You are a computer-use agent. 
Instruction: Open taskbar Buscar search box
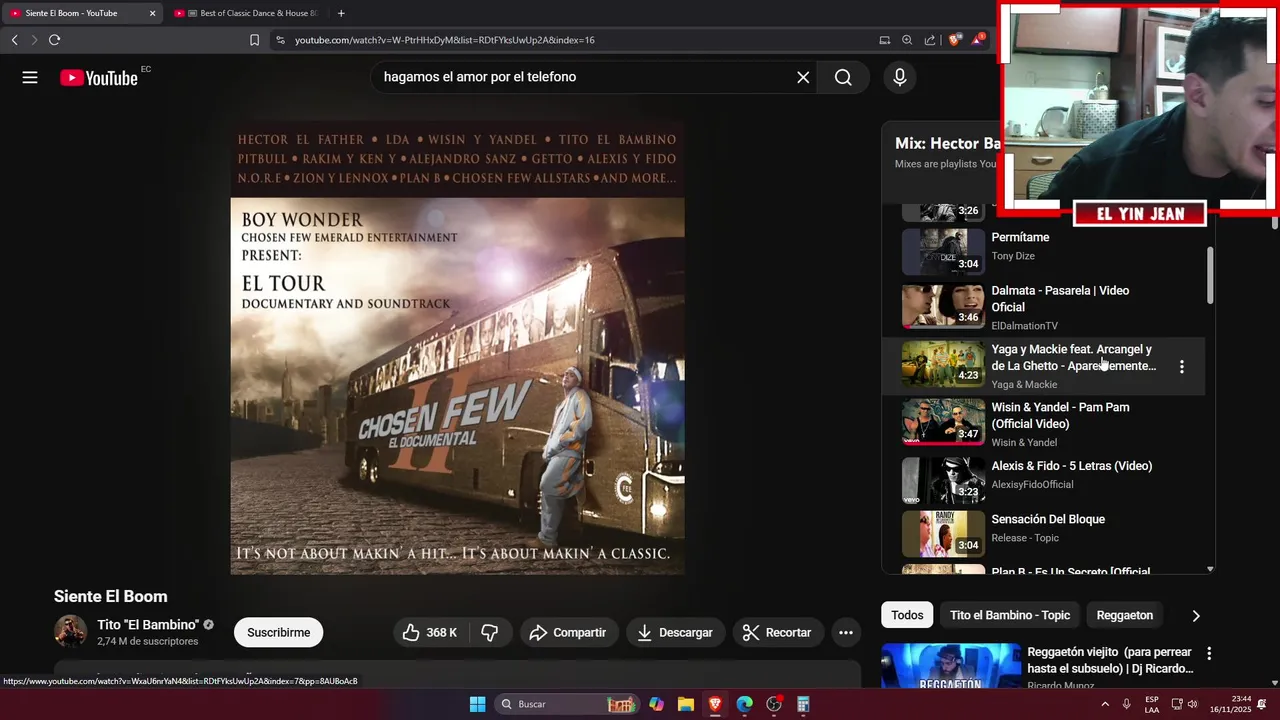click(567, 704)
